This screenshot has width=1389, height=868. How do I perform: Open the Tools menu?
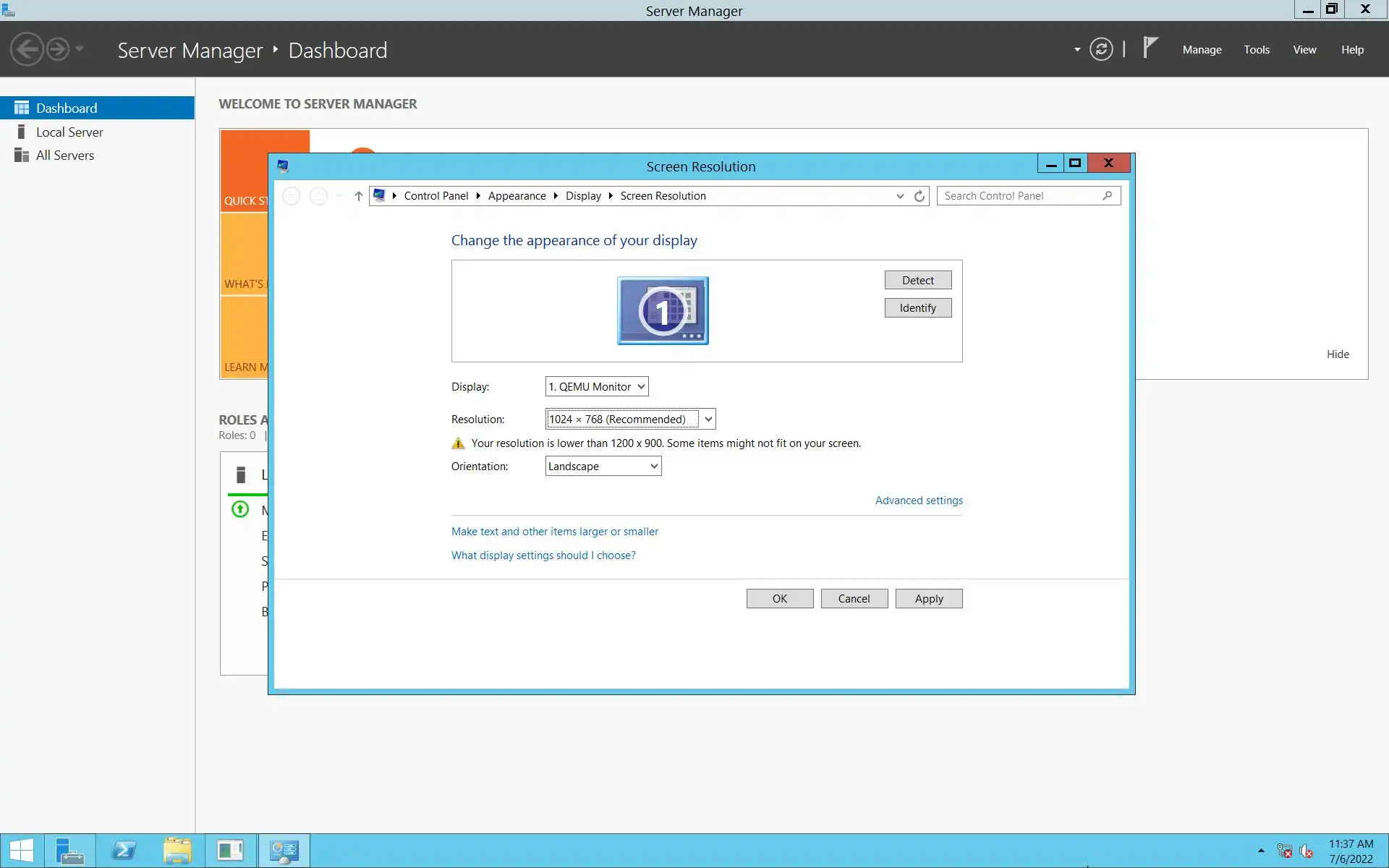tap(1257, 50)
